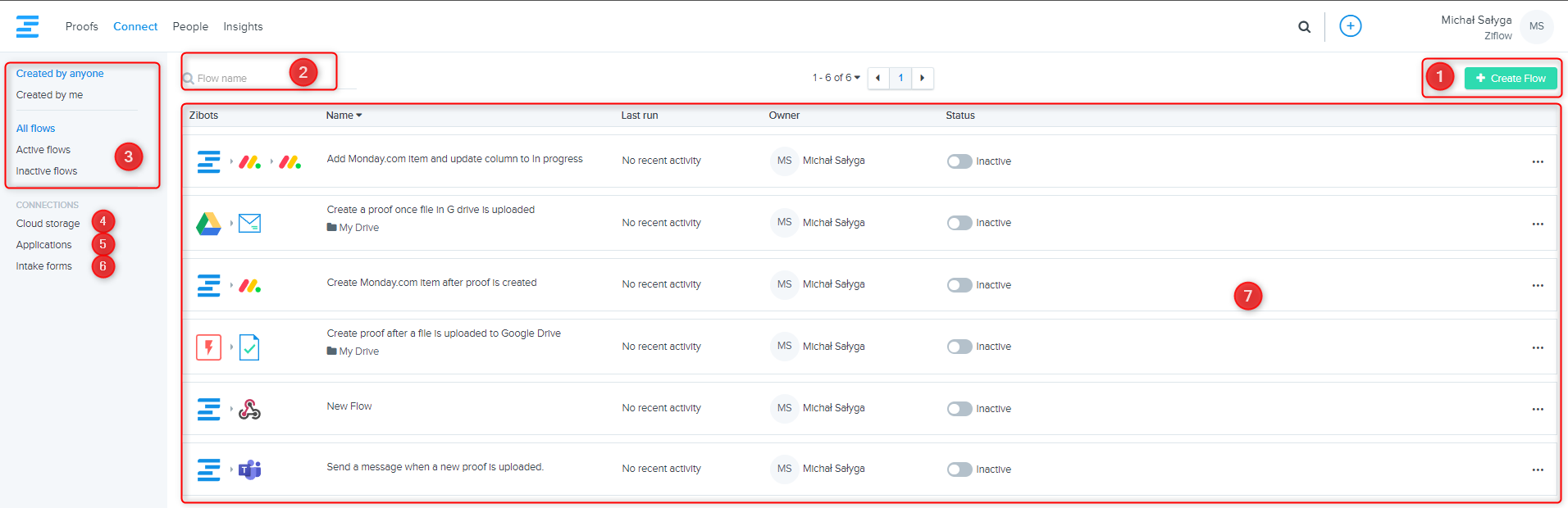Screen dimensions: 1568x508
Task: Click the webhook icon in New Flow row
Action: pos(250,409)
